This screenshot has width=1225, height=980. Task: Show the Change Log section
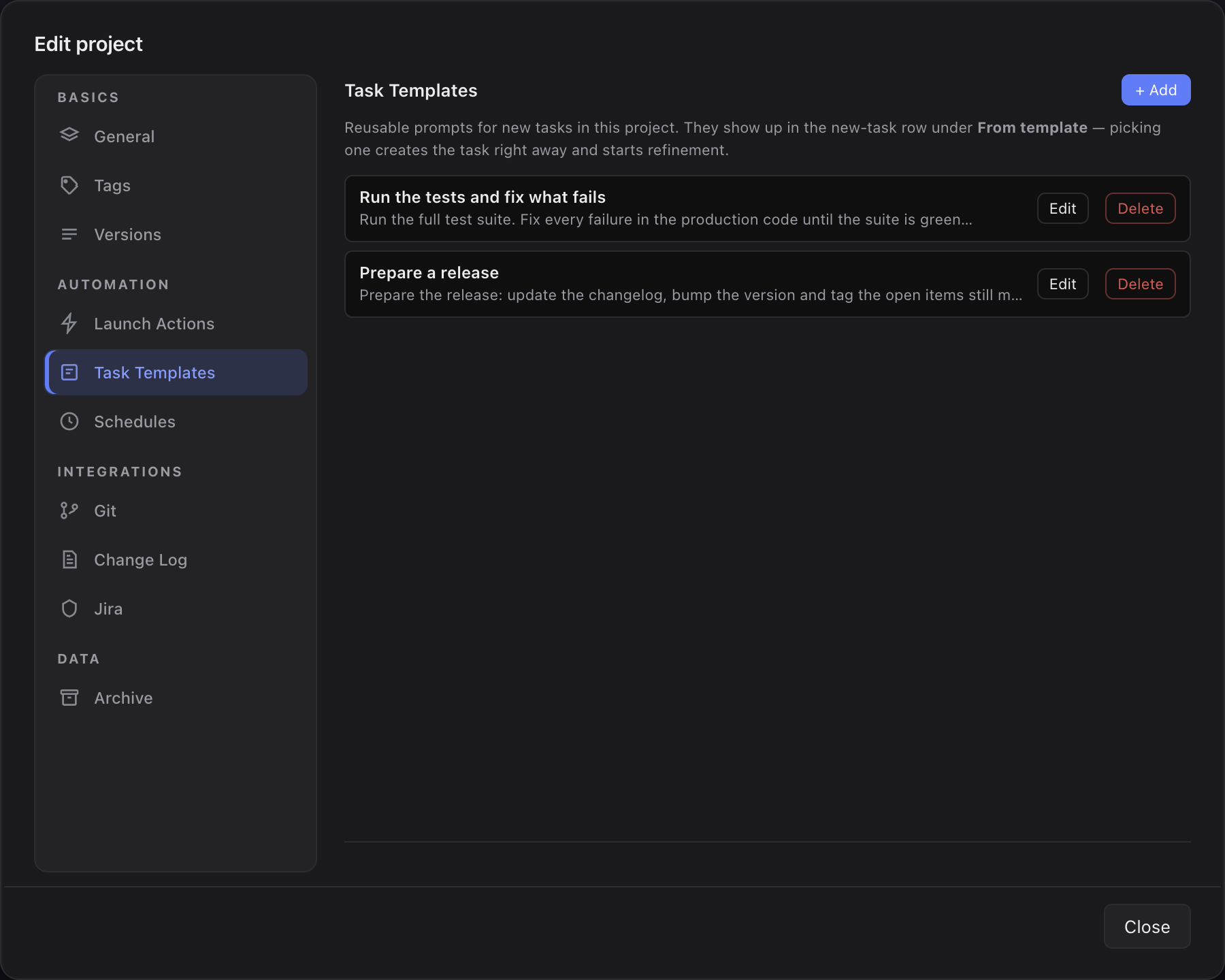[x=176, y=559]
